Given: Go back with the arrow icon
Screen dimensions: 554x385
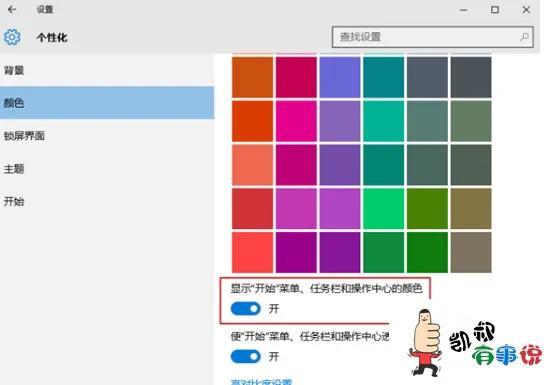Looking at the screenshot, I should point(12,10).
